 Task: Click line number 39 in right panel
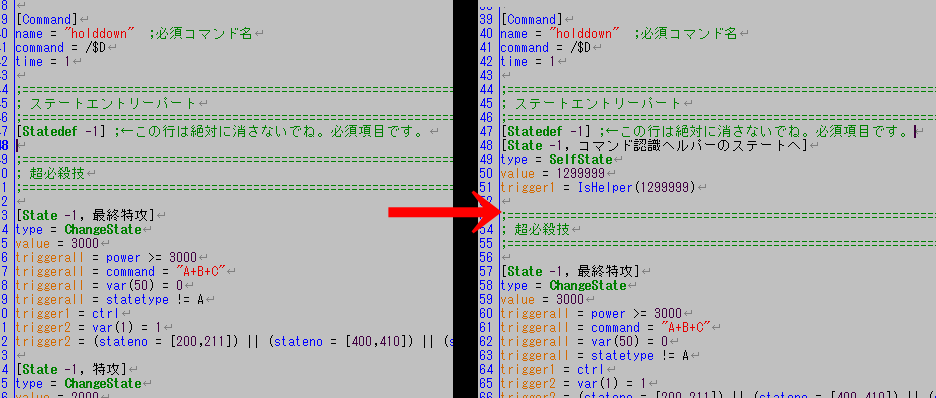pos(487,20)
